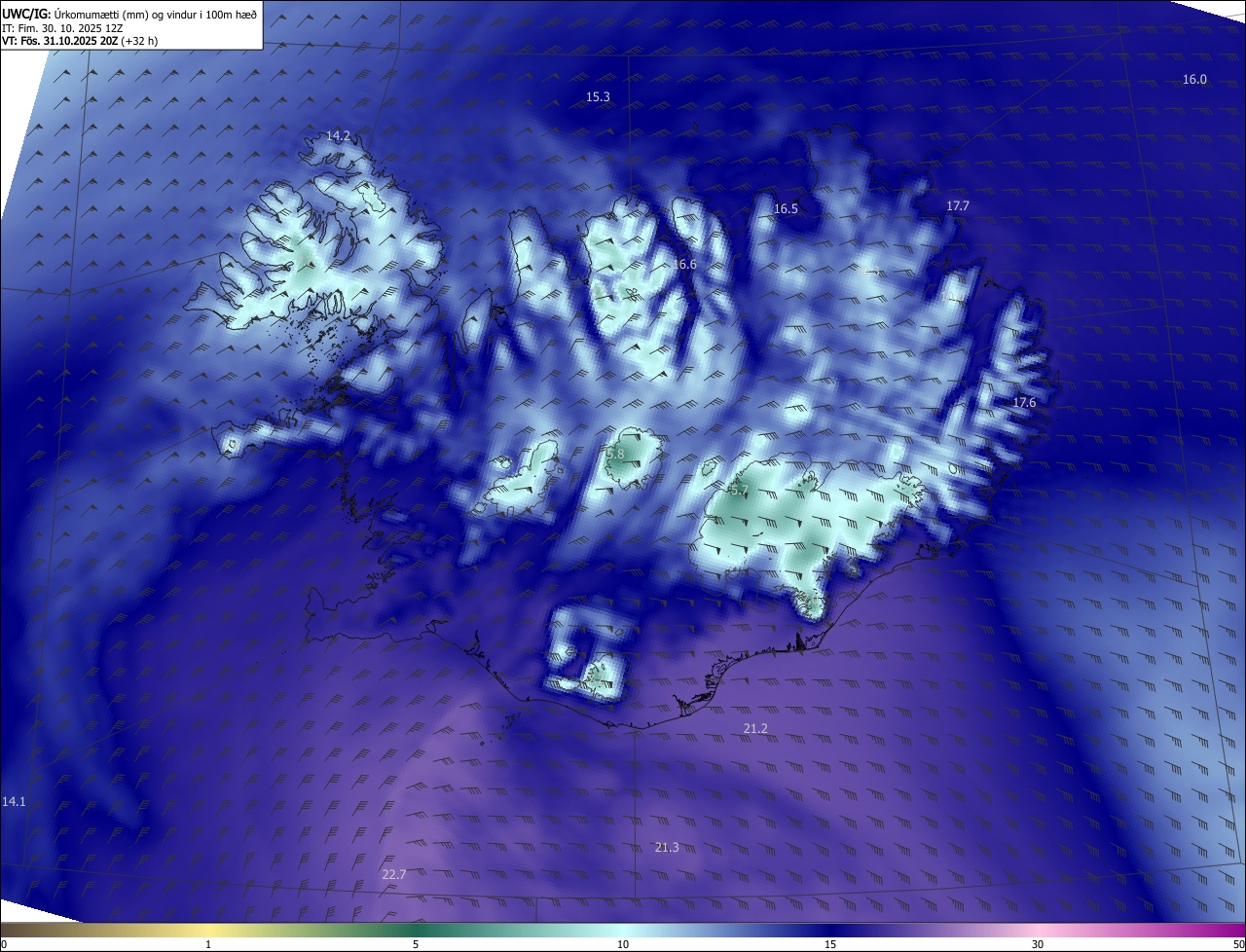Click the 10 tick on the color scale
The image size is (1246, 952).
click(623, 945)
